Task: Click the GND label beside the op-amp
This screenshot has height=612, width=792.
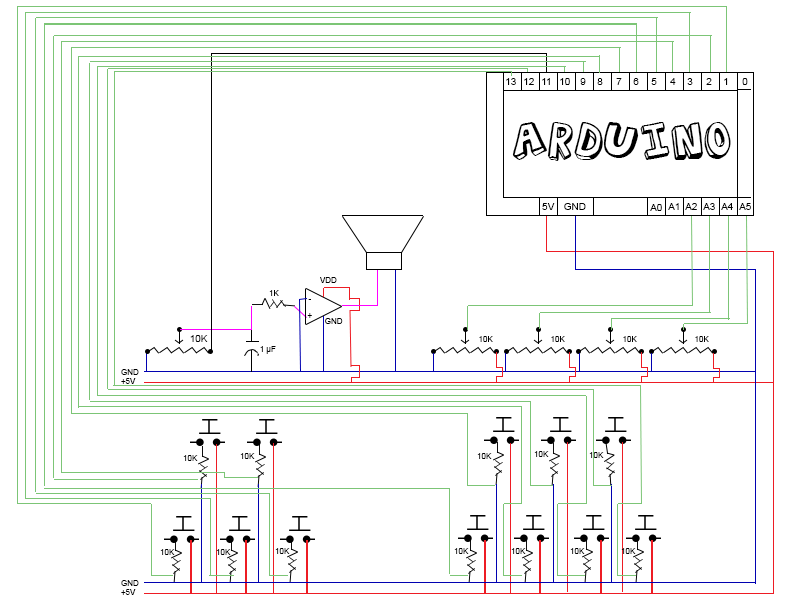Action: pos(333,321)
